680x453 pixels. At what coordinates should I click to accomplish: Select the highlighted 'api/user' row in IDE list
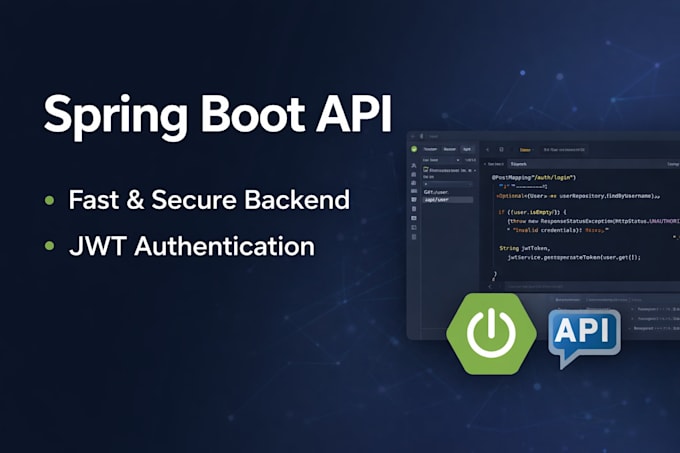[x=448, y=199]
